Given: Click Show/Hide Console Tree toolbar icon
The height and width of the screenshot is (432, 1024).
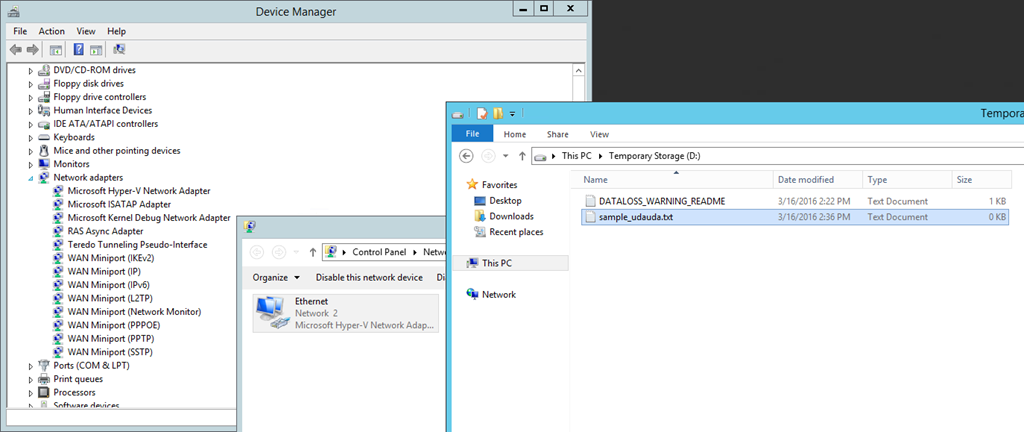Looking at the screenshot, I should point(56,49).
